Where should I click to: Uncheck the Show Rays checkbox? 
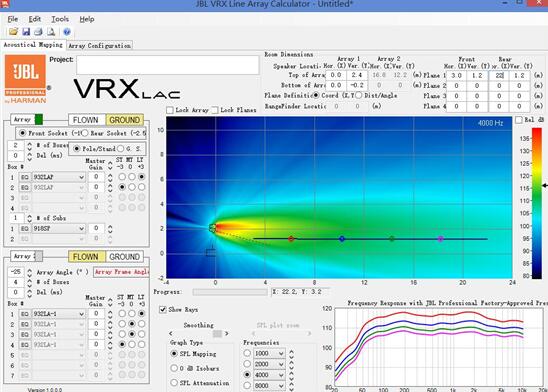click(x=163, y=310)
